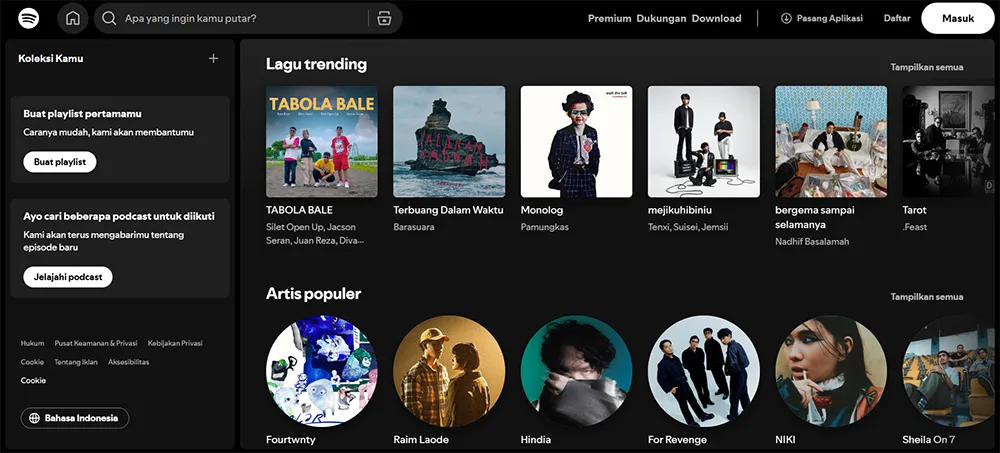
Task: Click the Daftar sign-up link
Action: pyautogui.click(x=897, y=19)
